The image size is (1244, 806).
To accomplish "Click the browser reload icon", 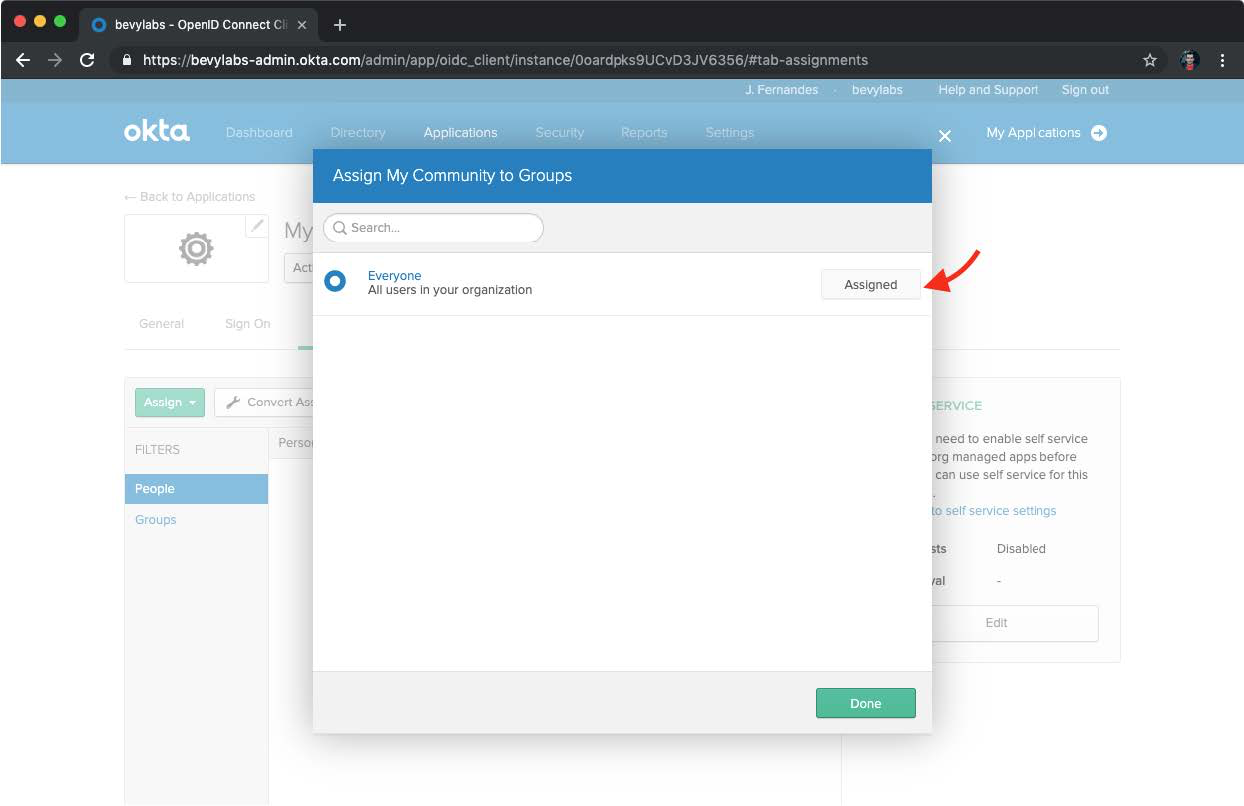I will (x=87, y=60).
